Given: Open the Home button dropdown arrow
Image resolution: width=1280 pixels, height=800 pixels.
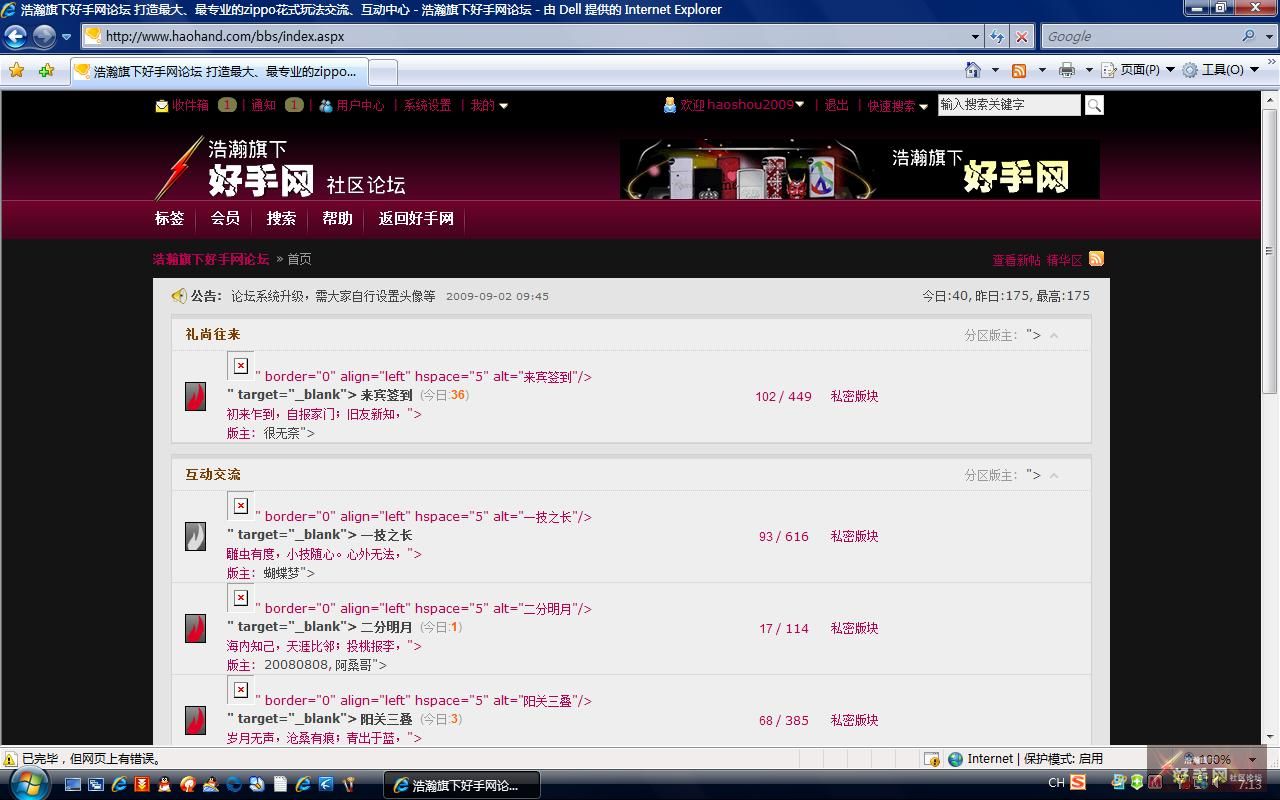Looking at the screenshot, I should [994, 70].
